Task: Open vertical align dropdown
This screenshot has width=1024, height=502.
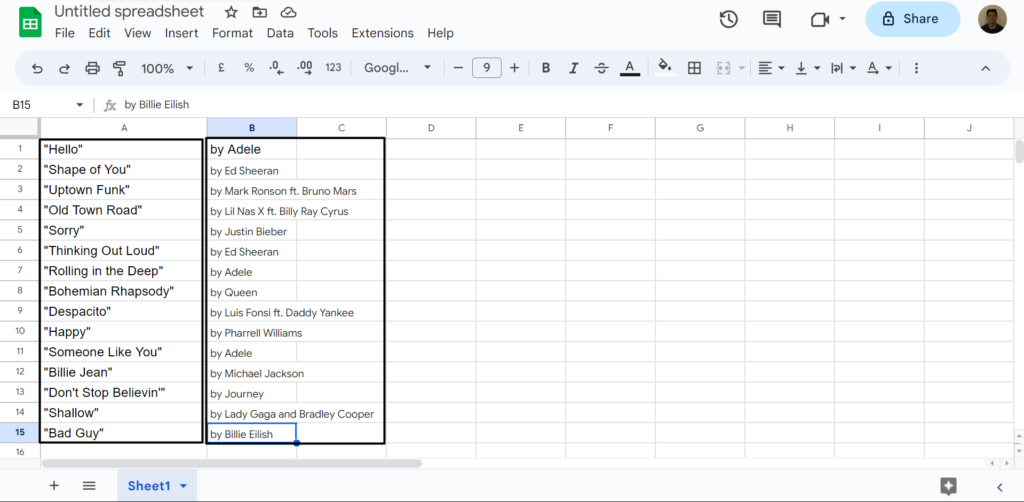Action: 808,68
